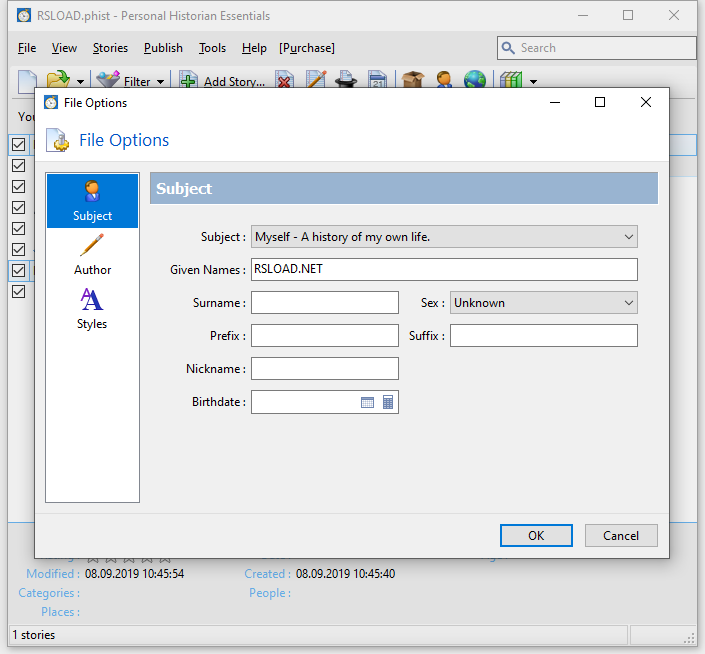Click the Filter funnel icon

pos(108,80)
